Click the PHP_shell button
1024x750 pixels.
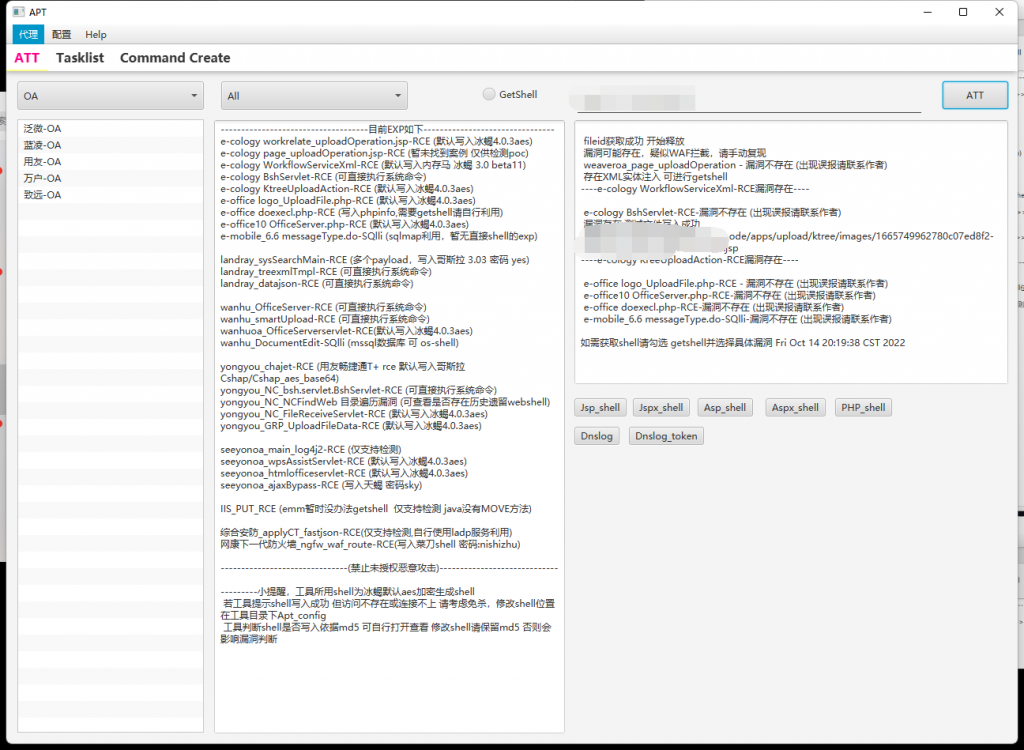[863, 408]
